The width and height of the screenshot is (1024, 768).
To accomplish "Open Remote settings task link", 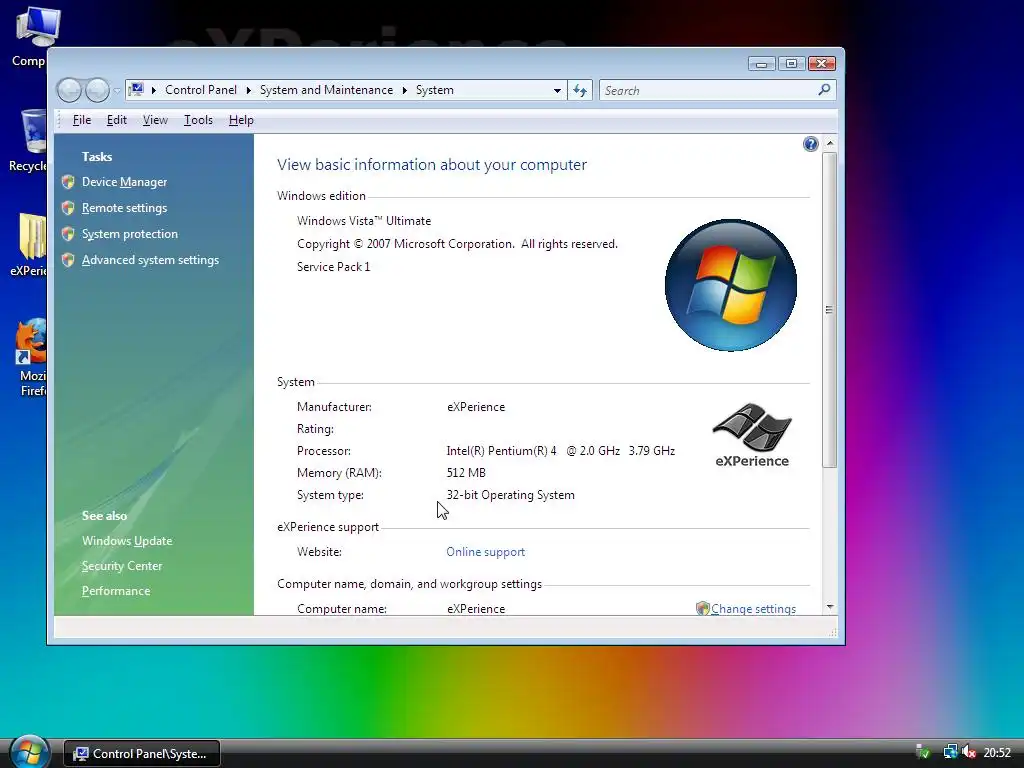I will pos(124,208).
